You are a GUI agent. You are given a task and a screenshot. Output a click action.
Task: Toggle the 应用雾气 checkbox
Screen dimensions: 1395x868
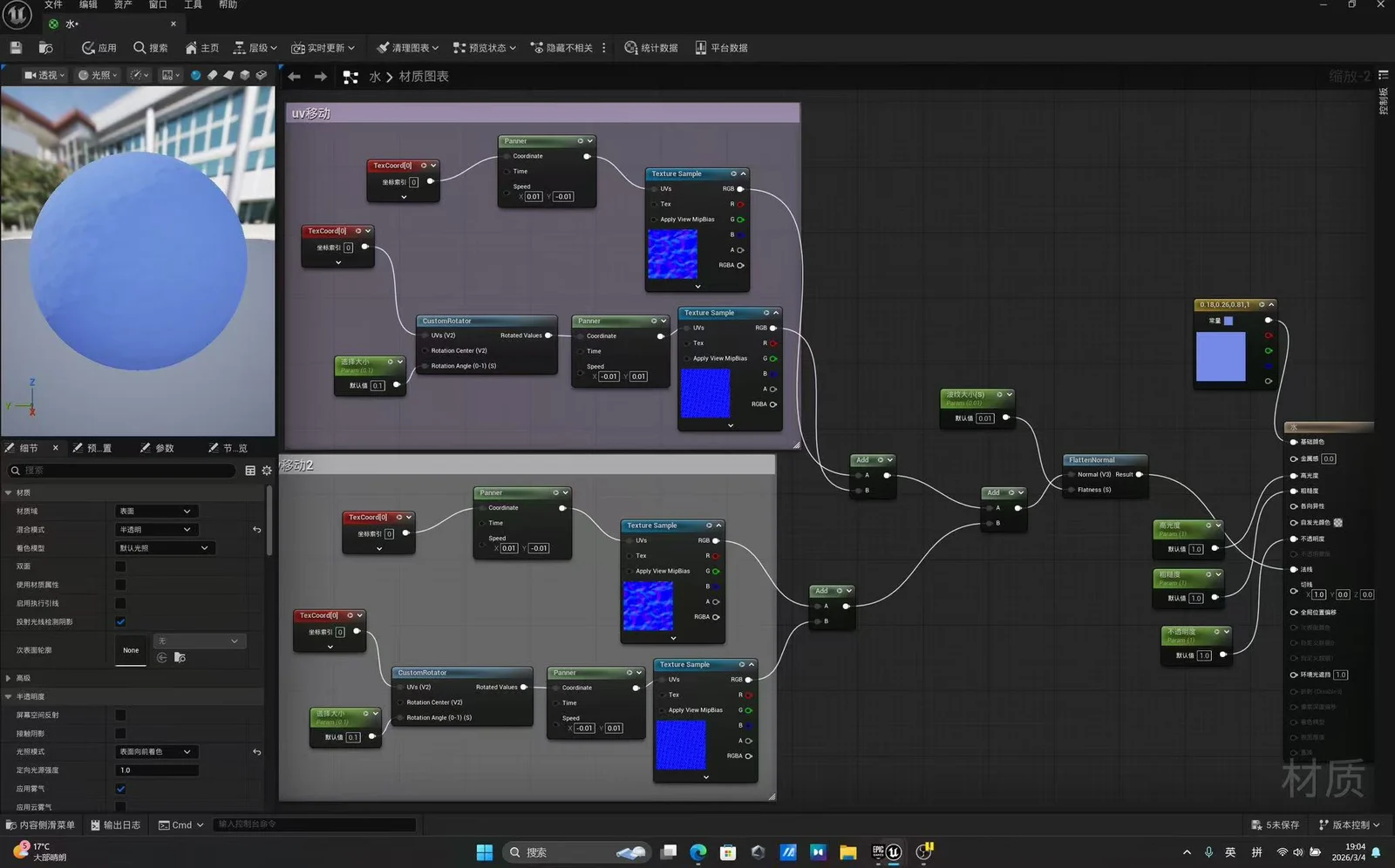tap(120, 789)
